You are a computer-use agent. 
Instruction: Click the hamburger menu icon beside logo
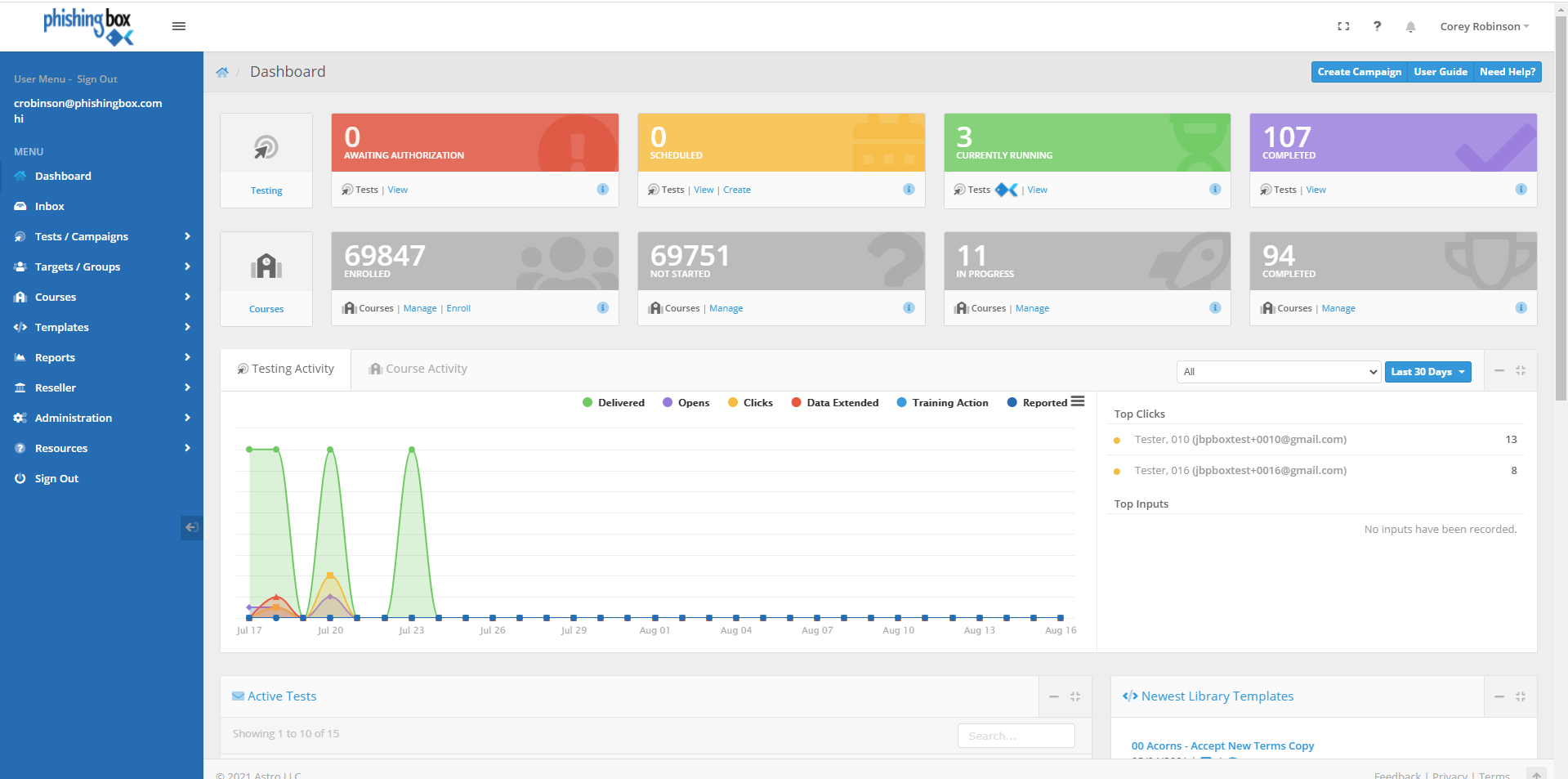pyautogui.click(x=179, y=26)
